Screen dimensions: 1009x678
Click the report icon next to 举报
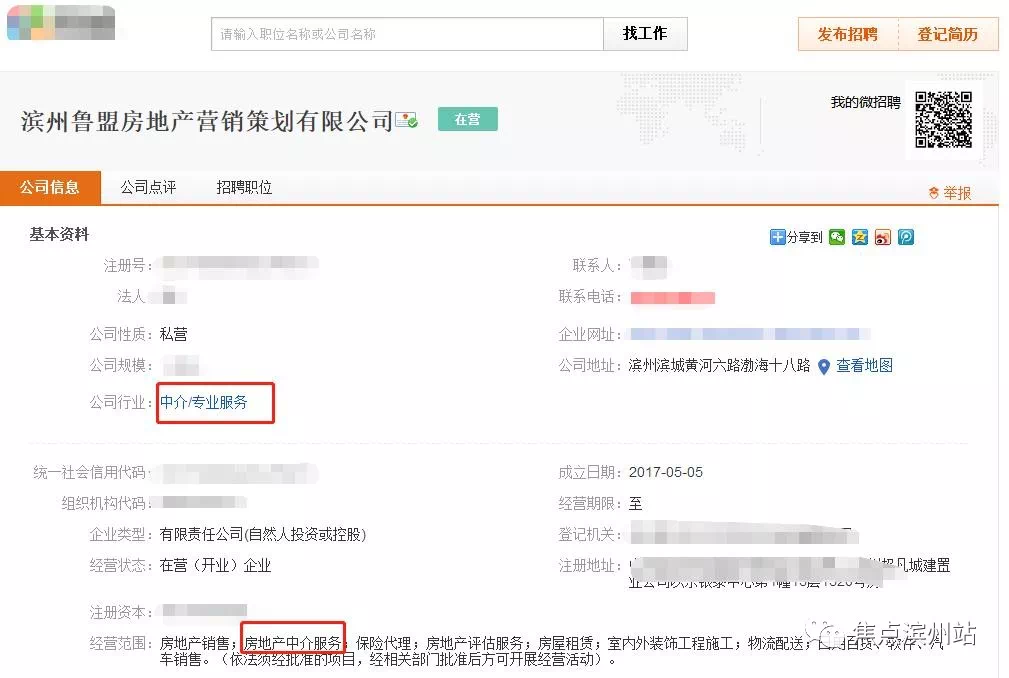[934, 192]
